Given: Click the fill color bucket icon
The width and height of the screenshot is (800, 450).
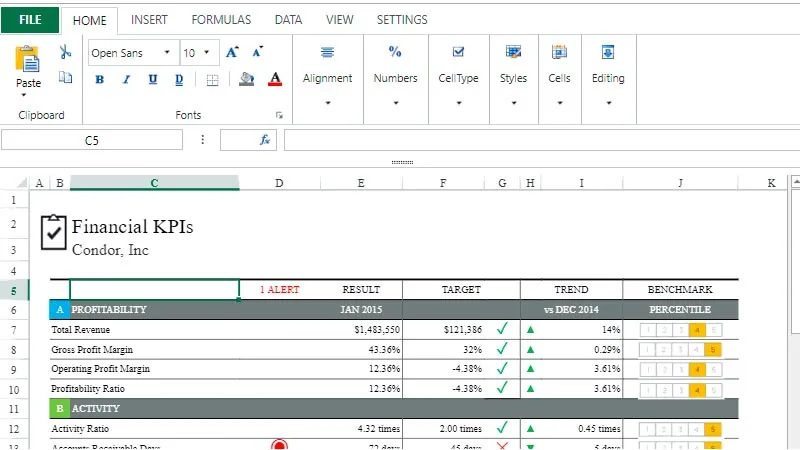Looking at the screenshot, I should tap(246, 79).
